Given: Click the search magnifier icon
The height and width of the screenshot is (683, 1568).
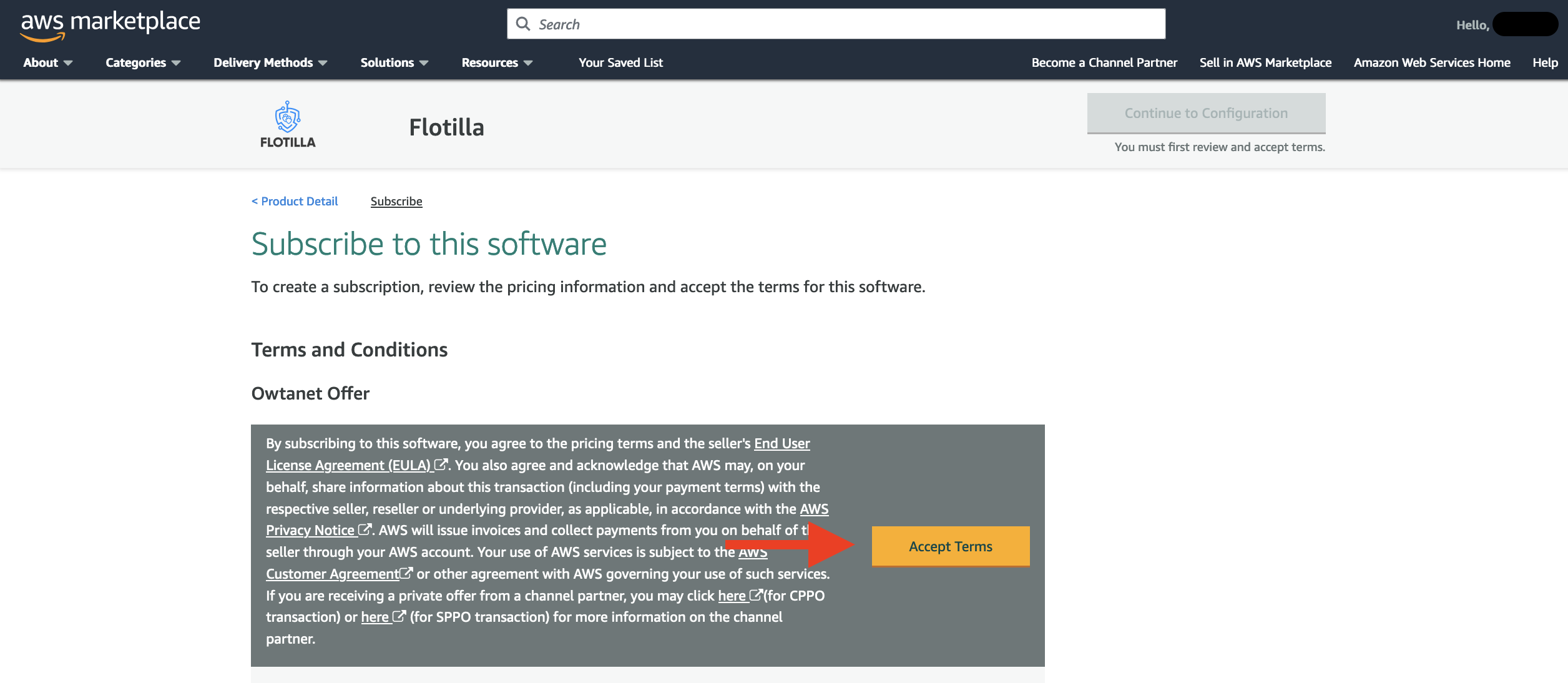Looking at the screenshot, I should [523, 24].
